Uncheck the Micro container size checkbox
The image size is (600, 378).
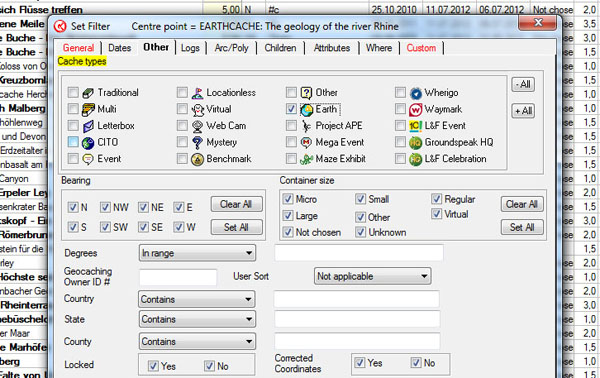[x=288, y=199]
